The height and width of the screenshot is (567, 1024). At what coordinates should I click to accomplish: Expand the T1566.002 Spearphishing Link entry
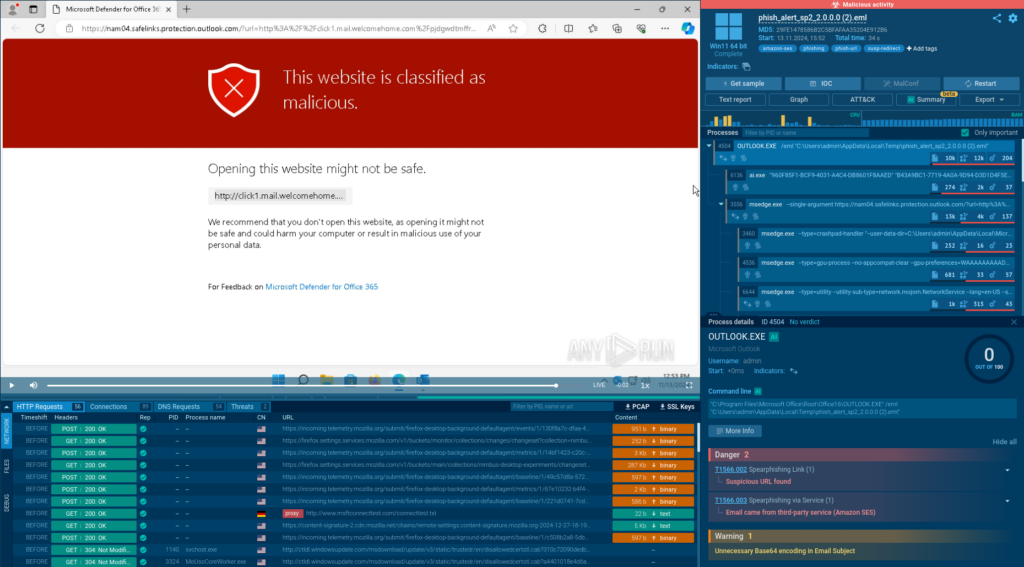(1008, 470)
